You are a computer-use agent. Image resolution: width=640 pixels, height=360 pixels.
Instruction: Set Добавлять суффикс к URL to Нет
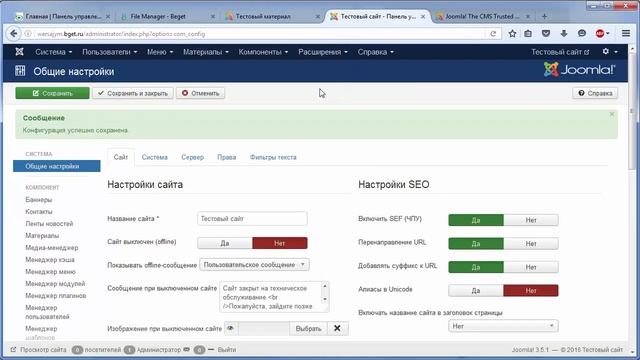coord(531,267)
